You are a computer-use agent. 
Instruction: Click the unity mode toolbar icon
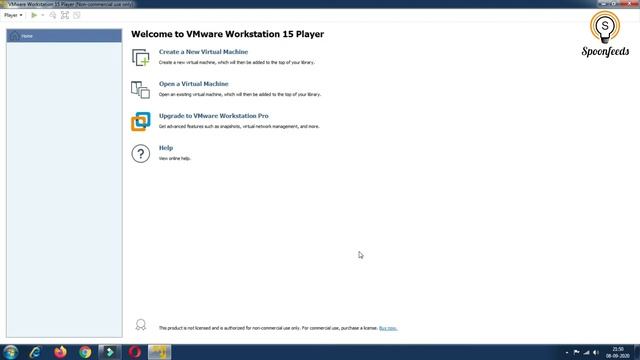pyautogui.click(x=76, y=15)
